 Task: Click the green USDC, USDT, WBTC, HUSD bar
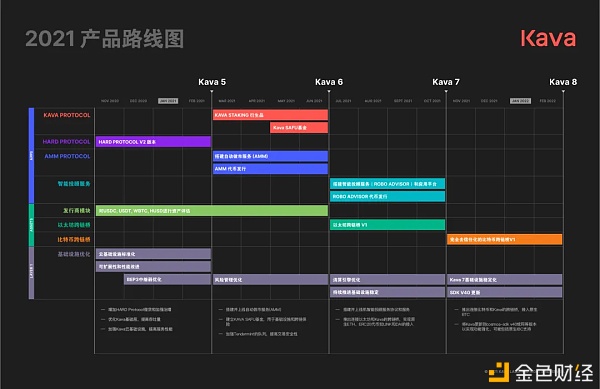(x=212, y=210)
